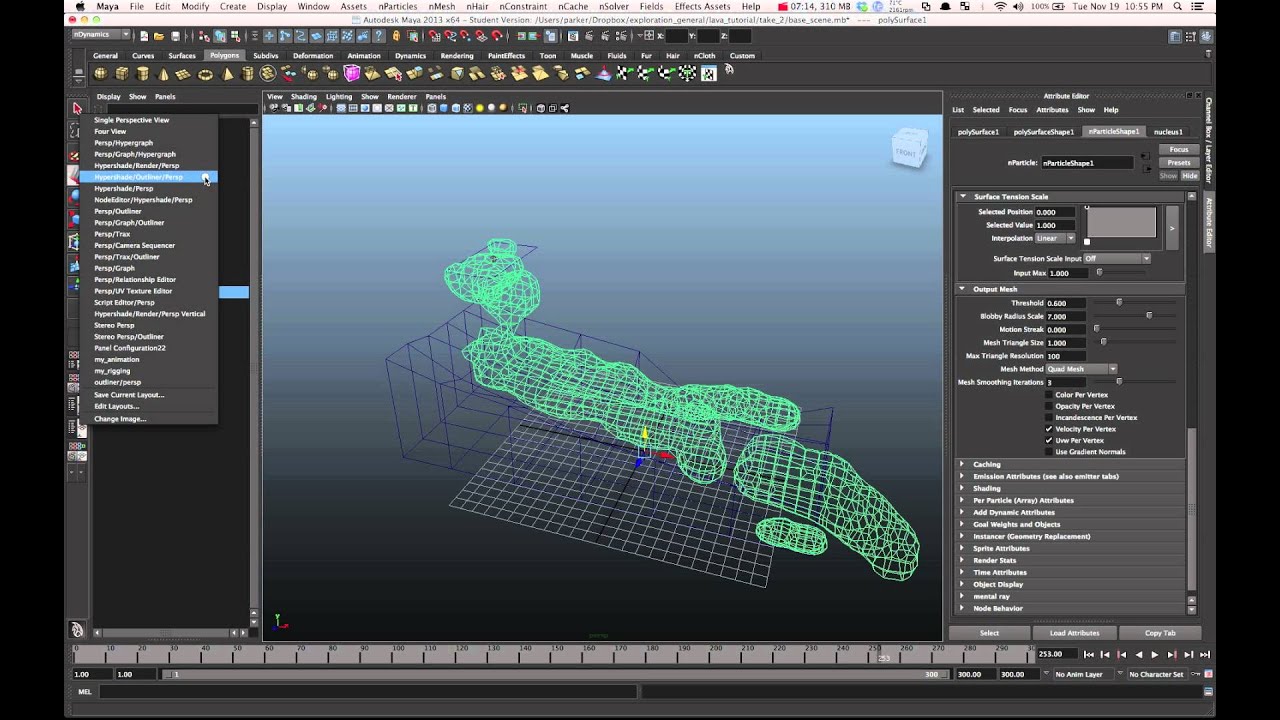Enable Opacity Per Vertex checkbox
The image size is (1280, 720).
tap(1049, 406)
